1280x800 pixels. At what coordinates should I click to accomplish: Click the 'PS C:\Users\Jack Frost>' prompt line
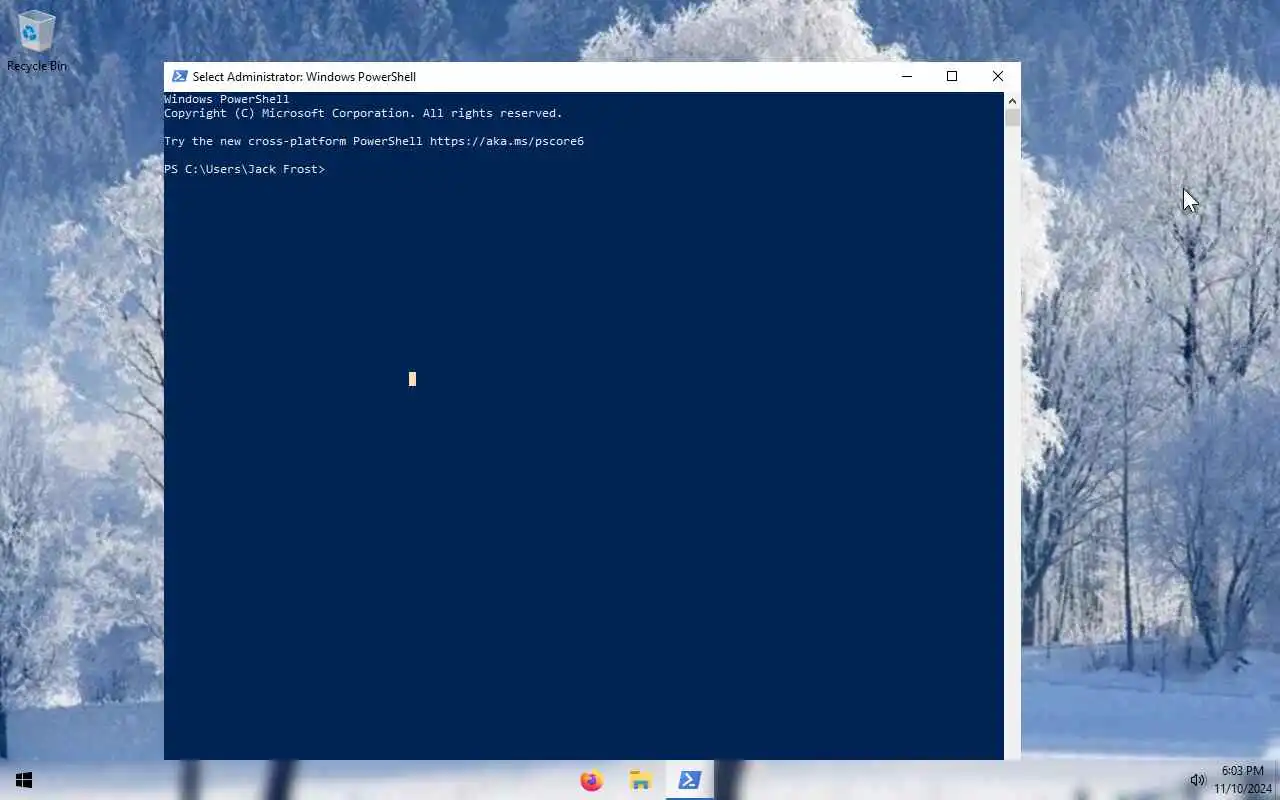[245, 169]
